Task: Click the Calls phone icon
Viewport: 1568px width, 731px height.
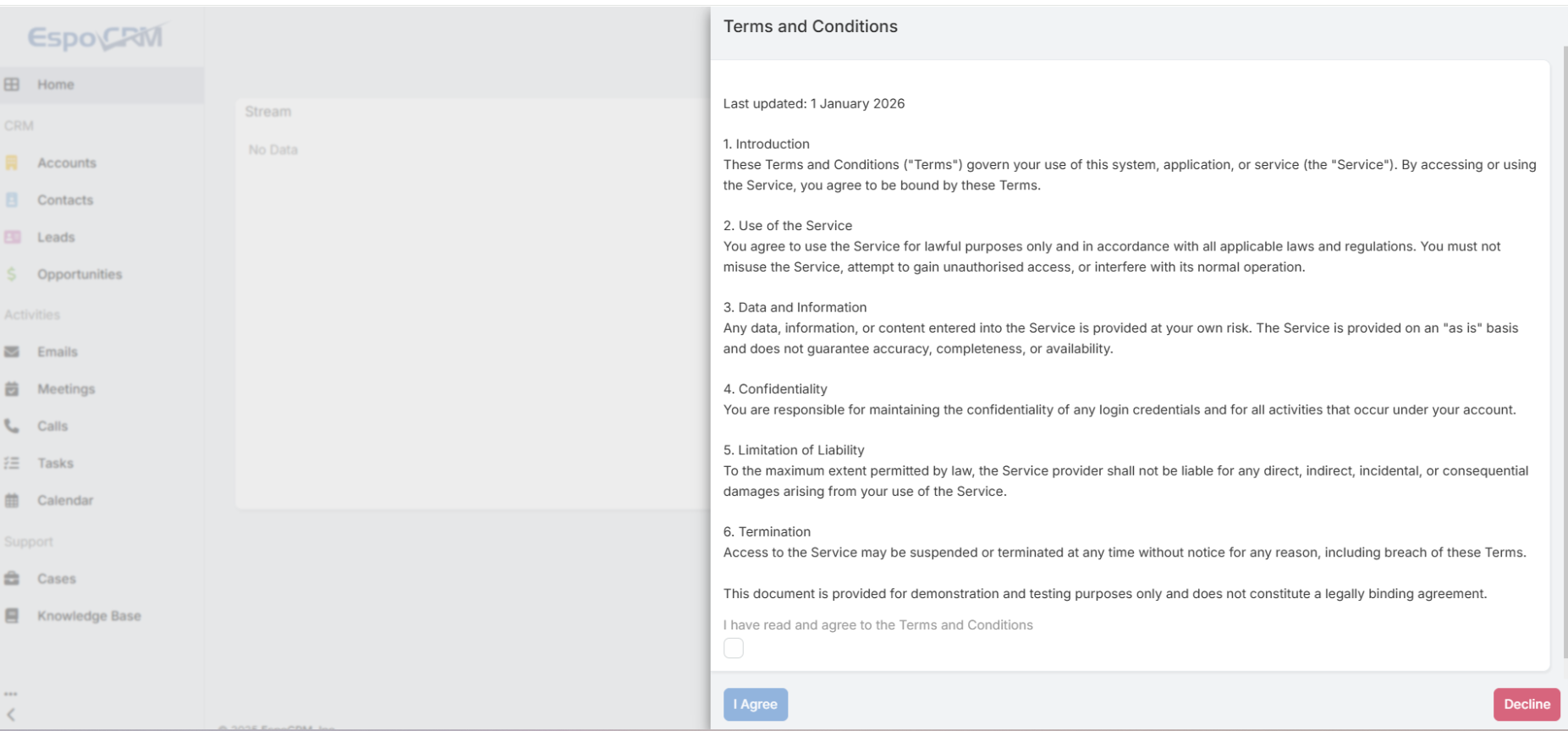Action: [12, 426]
